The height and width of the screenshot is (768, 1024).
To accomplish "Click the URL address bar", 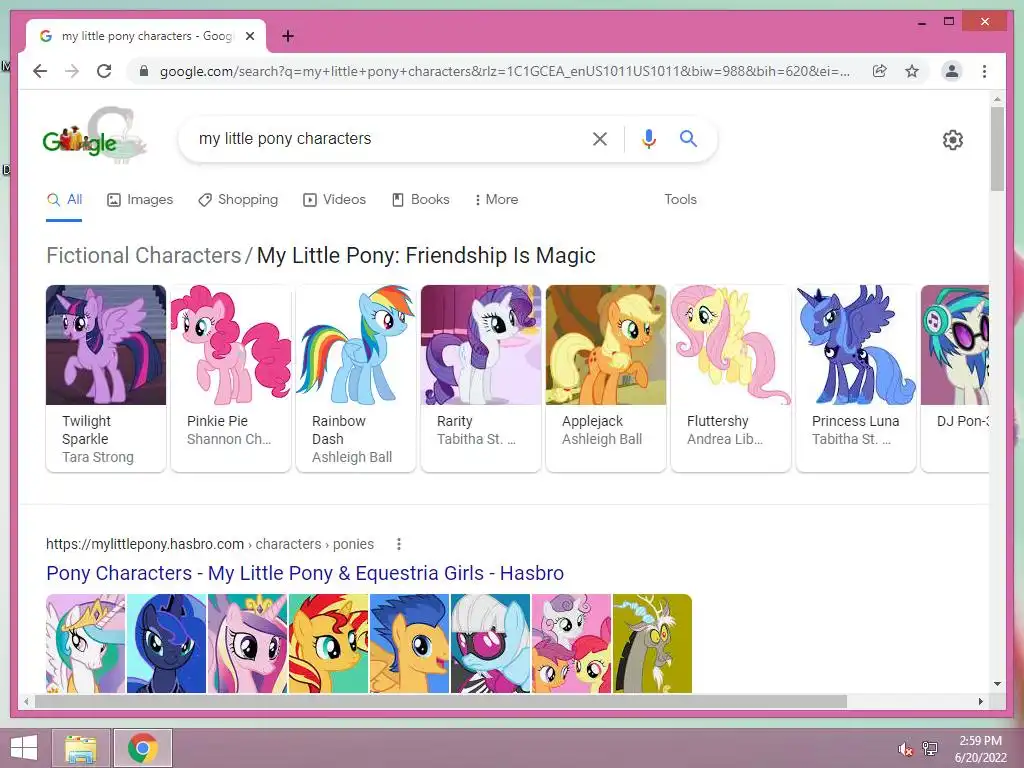I will (x=505, y=71).
